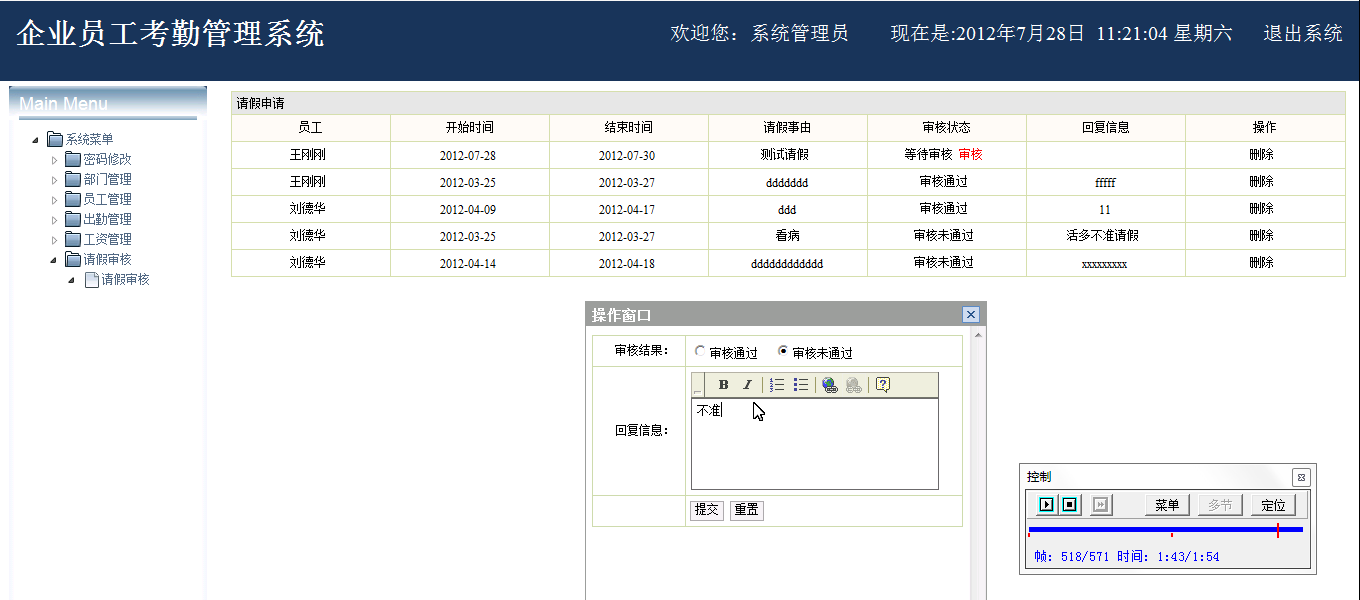Click the 工资管理 folder icon
The height and width of the screenshot is (600, 1360).
tap(73, 239)
